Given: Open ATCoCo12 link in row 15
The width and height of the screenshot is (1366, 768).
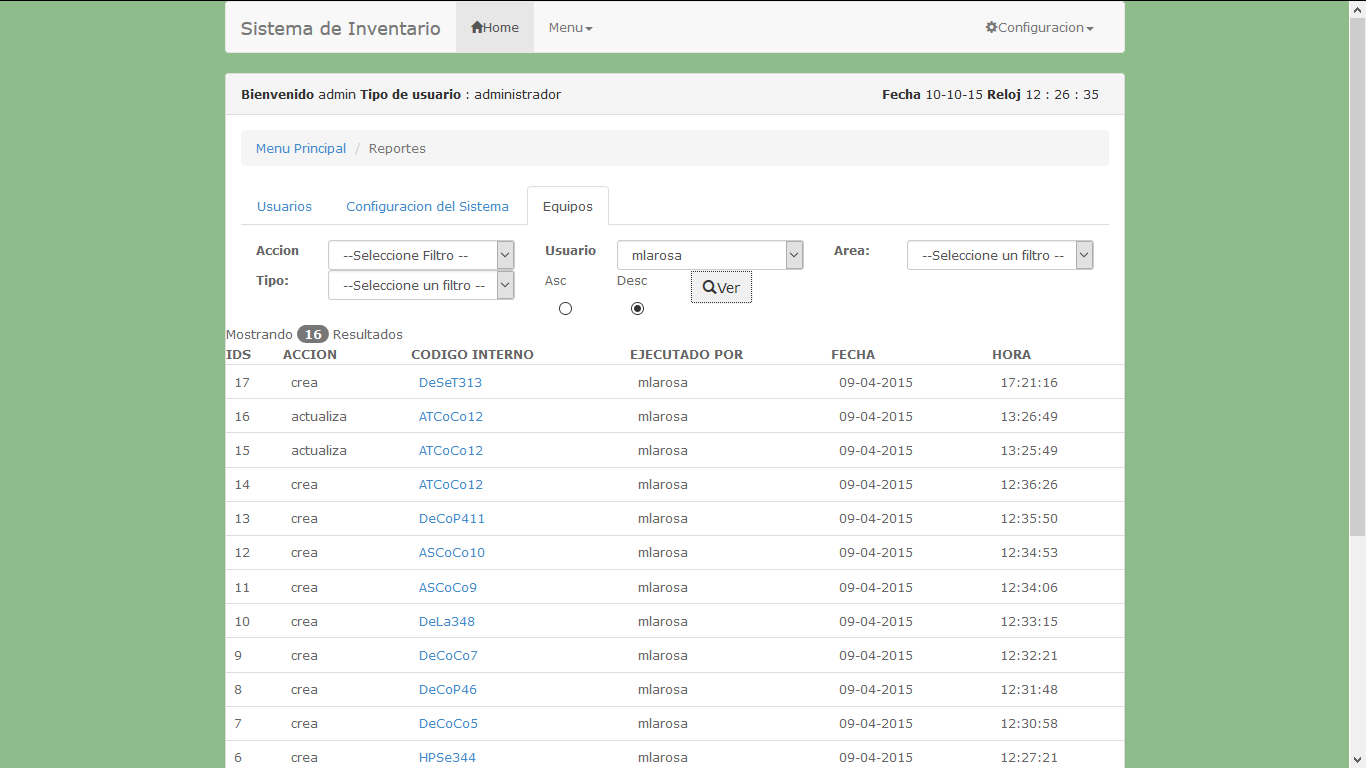Looking at the screenshot, I should 451,450.
